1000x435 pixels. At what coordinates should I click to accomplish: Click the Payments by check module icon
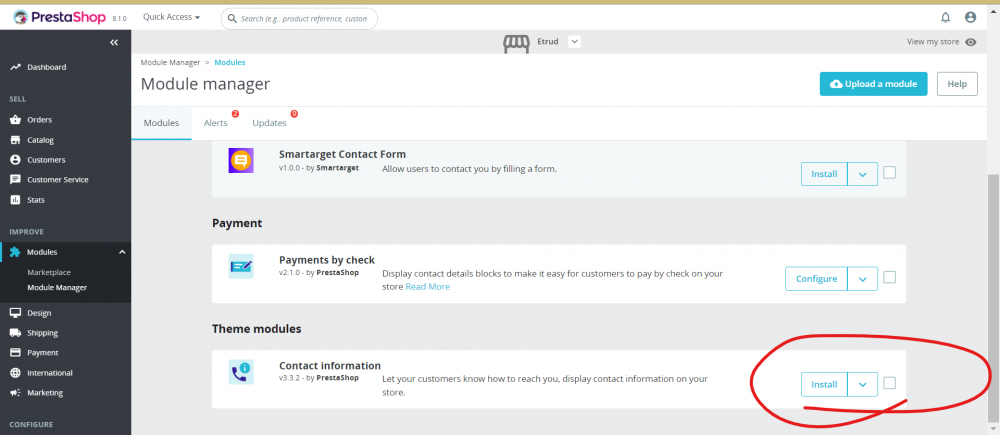tap(241, 266)
